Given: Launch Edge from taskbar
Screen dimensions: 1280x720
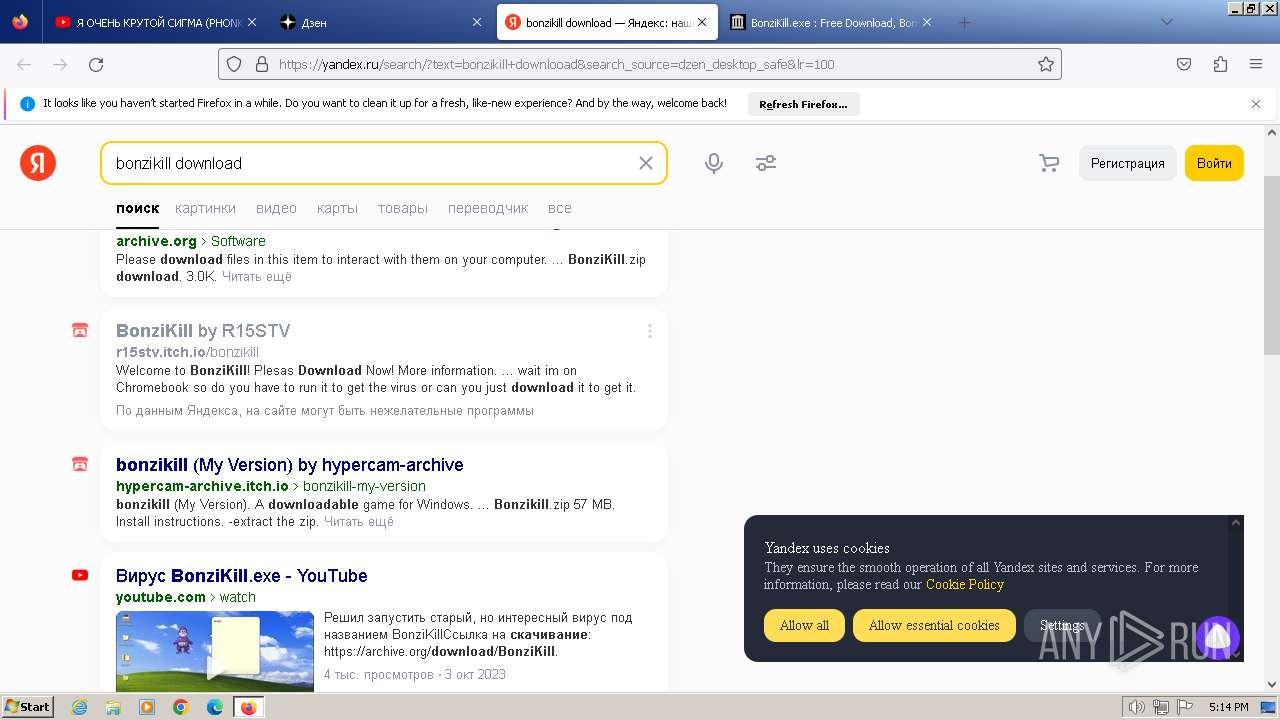Looking at the screenshot, I should coord(215,707).
